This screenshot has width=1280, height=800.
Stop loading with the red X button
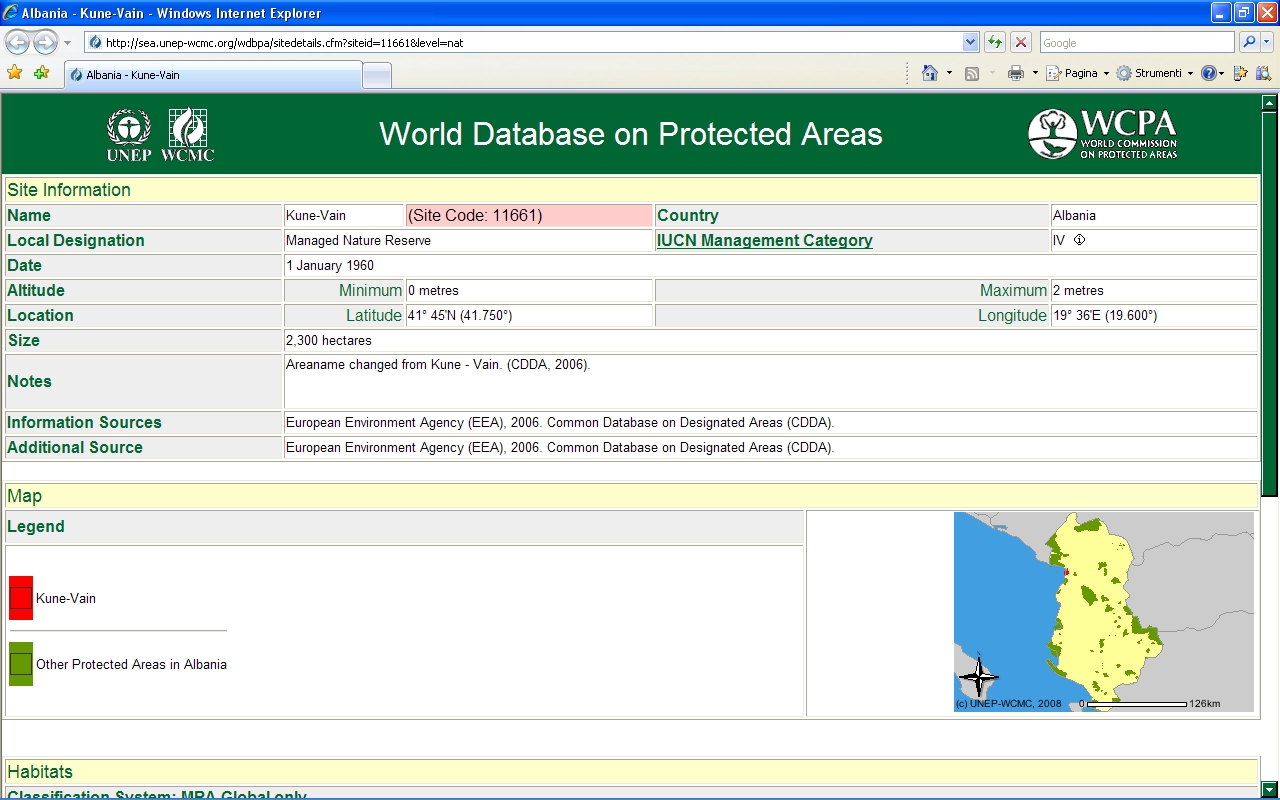(1021, 43)
